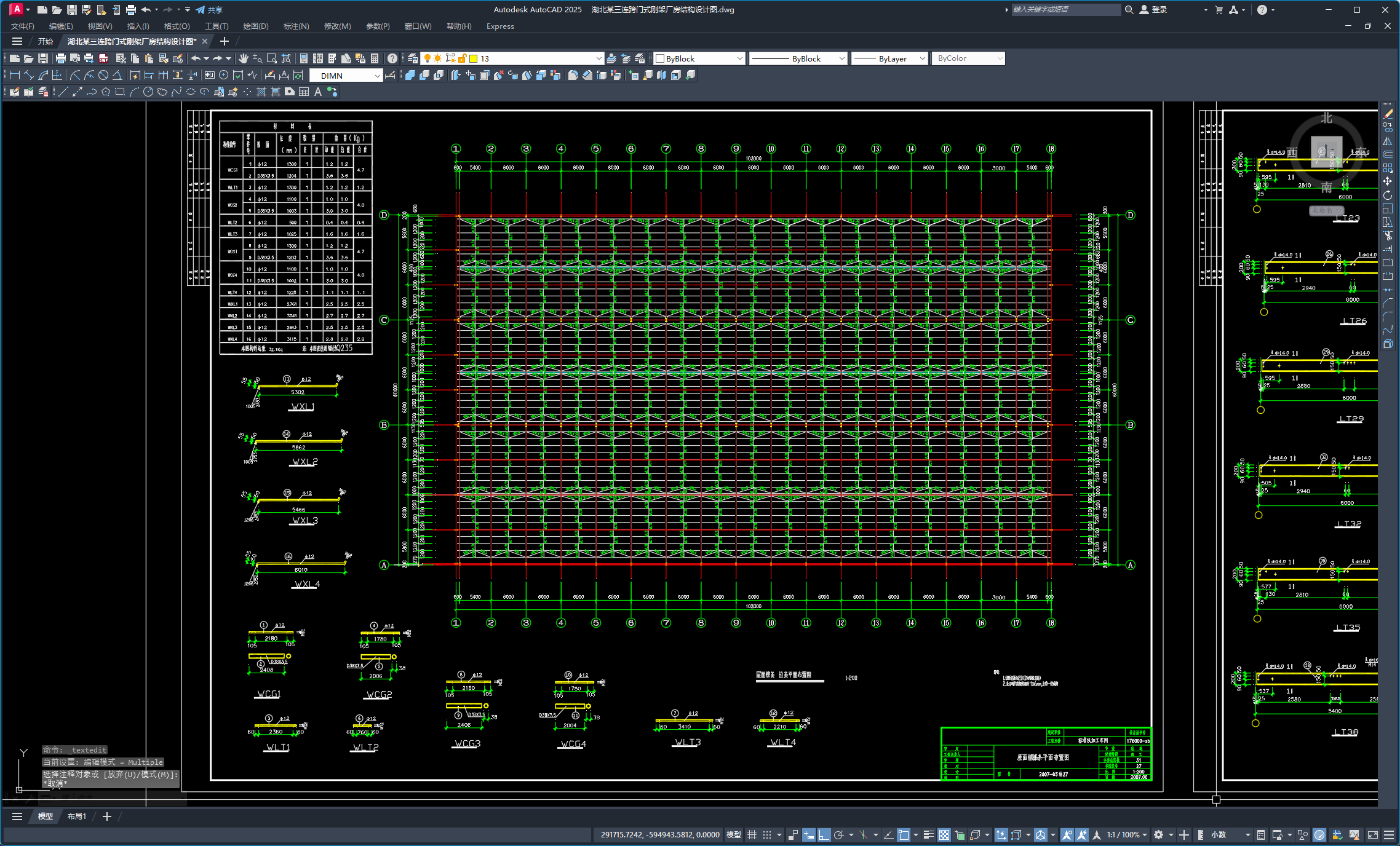Expand the ByLayer lineweight dropdown
Screen dimensions: 1400x846
point(922,58)
